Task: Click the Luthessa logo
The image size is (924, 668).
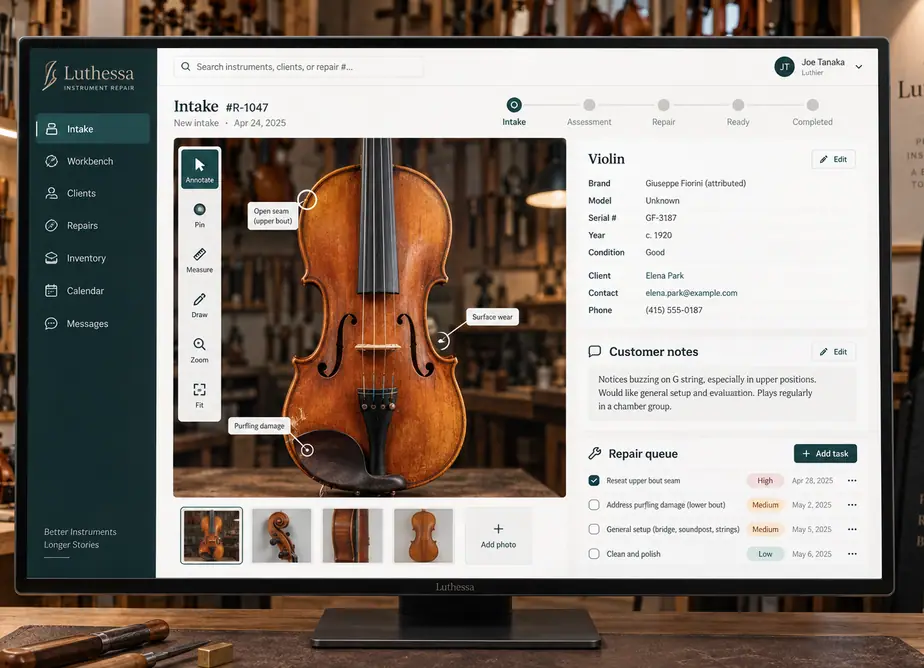Action: point(88,77)
